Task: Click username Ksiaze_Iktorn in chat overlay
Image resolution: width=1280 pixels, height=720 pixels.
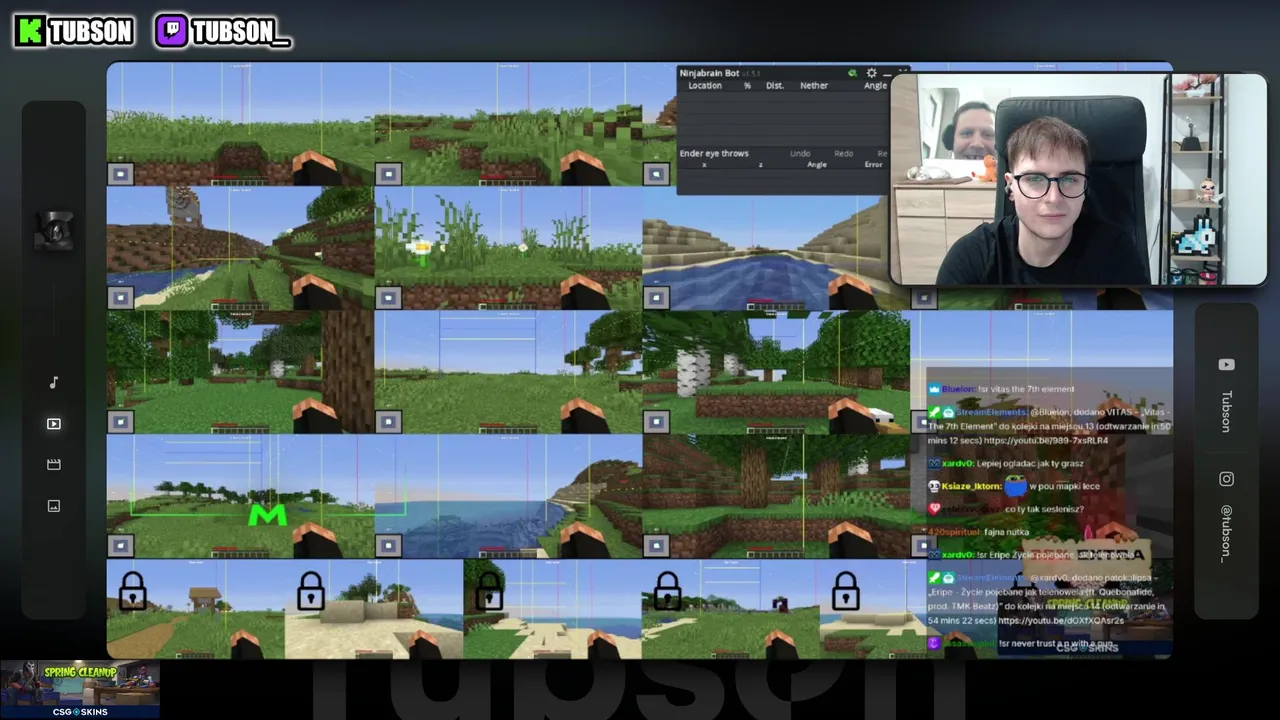Action: [971, 486]
